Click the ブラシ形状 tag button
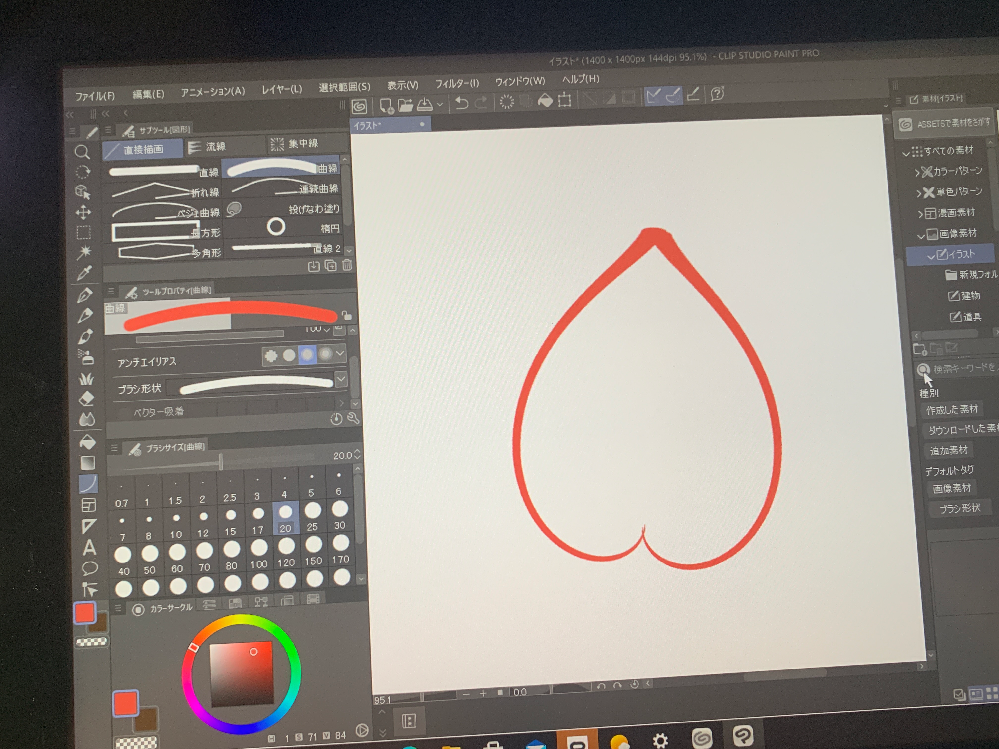The height and width of the screenshot is (749, 999). pyautogui.click(x=959, y=508)
